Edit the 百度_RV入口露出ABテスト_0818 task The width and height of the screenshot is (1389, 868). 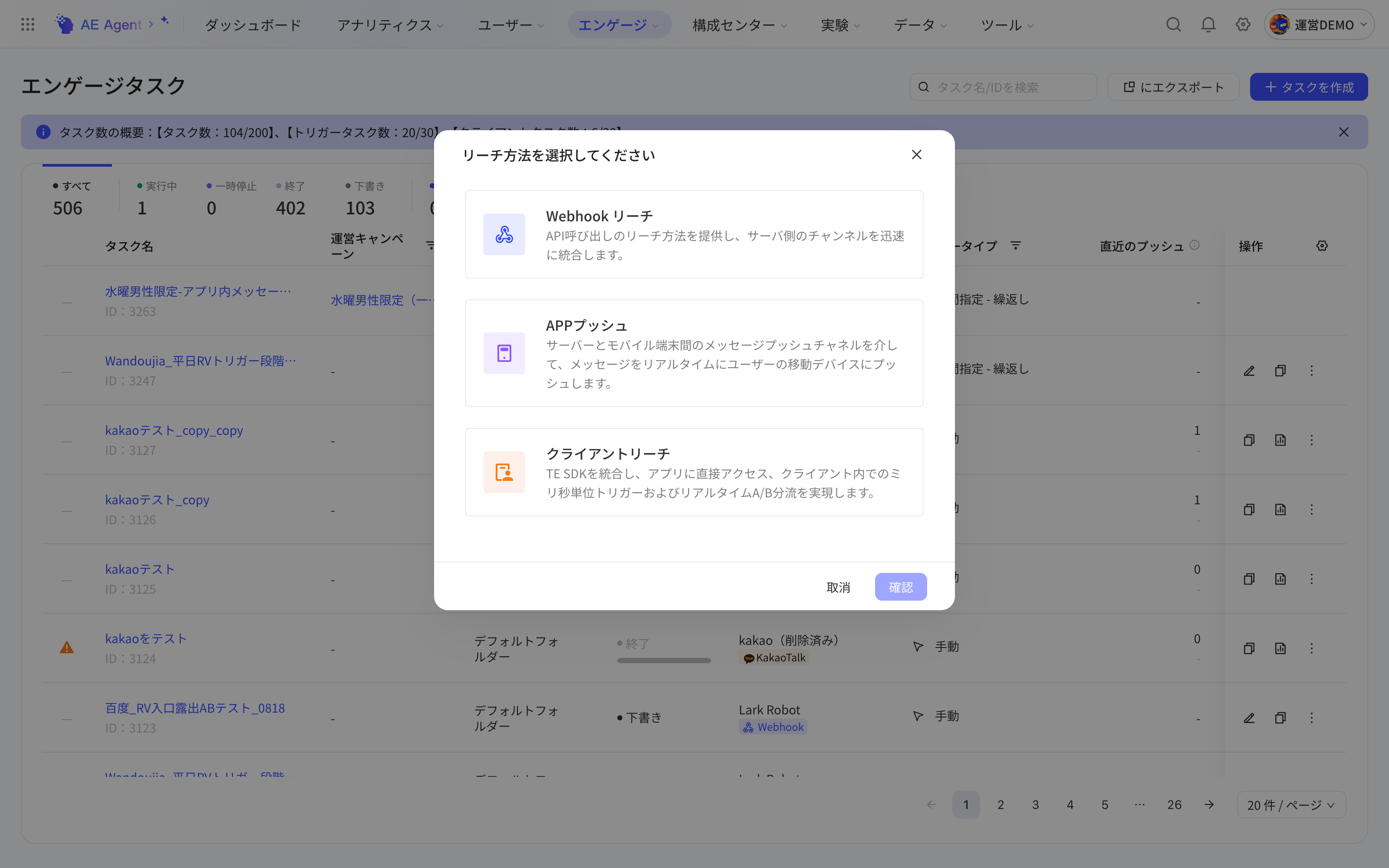point(1249,718)
